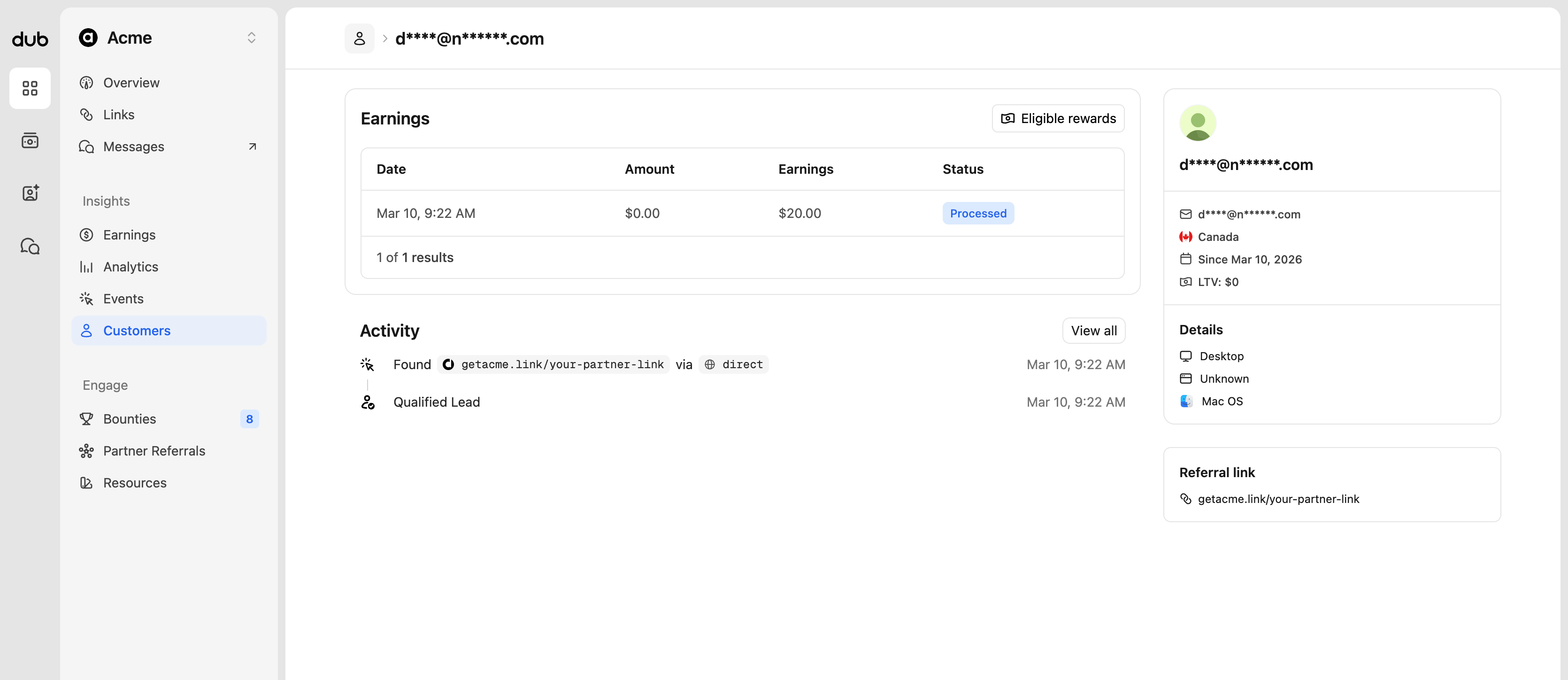Click the Resources swatch icon

tap(86, 483)
